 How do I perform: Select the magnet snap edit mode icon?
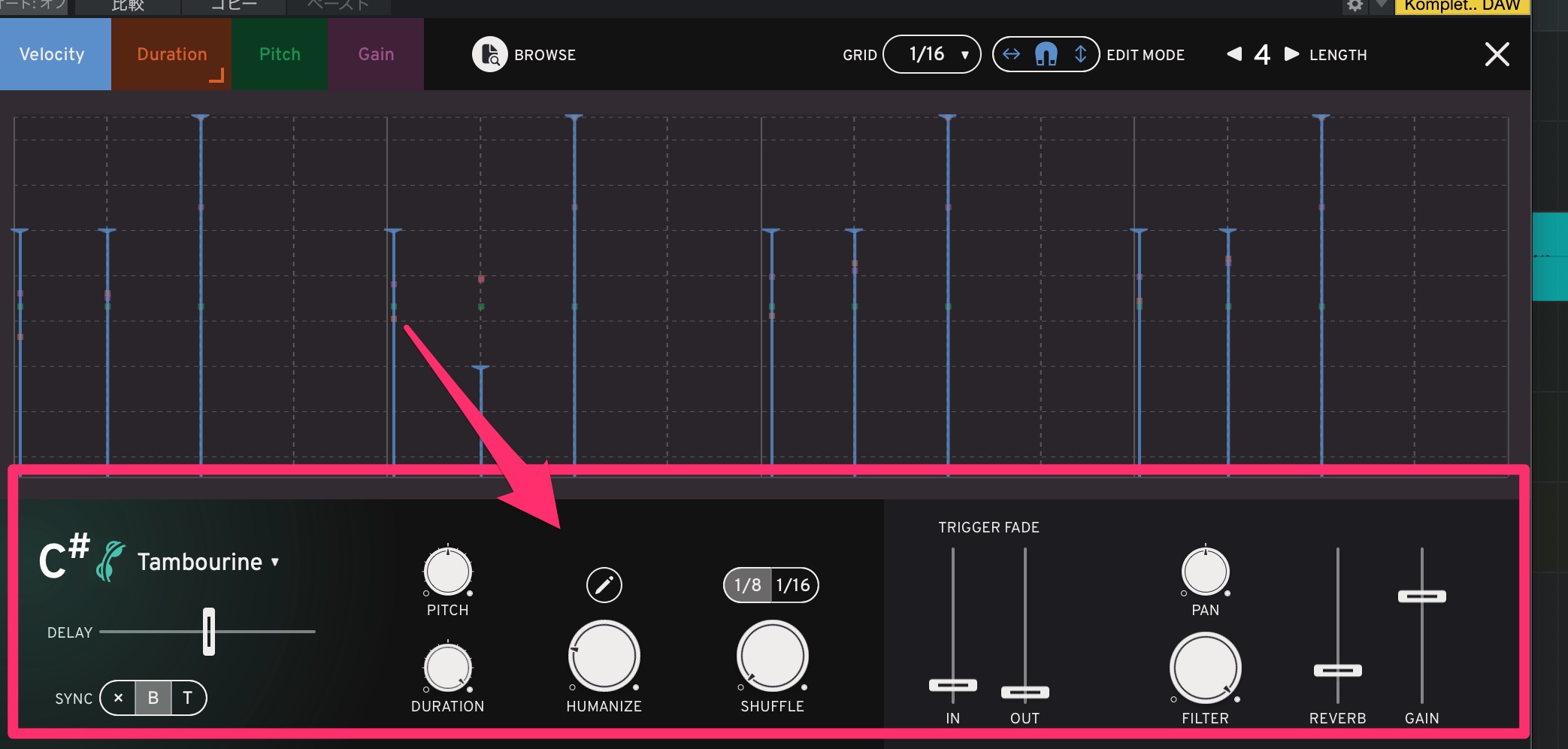pos(1046,54)
